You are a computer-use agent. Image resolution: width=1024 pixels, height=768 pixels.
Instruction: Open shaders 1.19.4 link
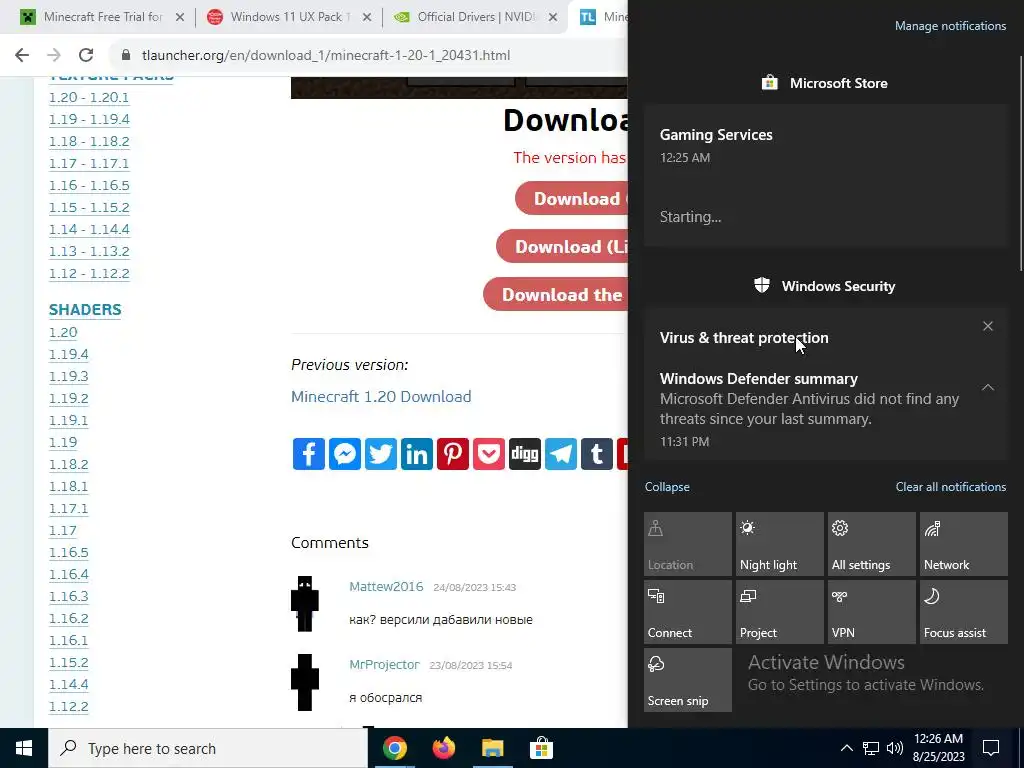[x=69, y=354]
